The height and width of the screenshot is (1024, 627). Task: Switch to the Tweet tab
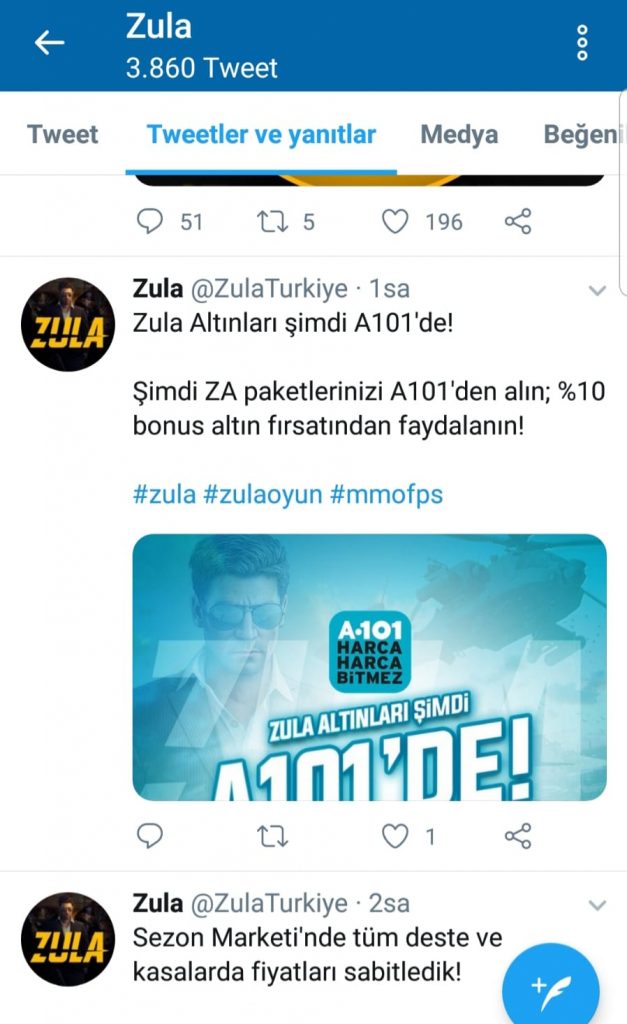pos(63,135)
